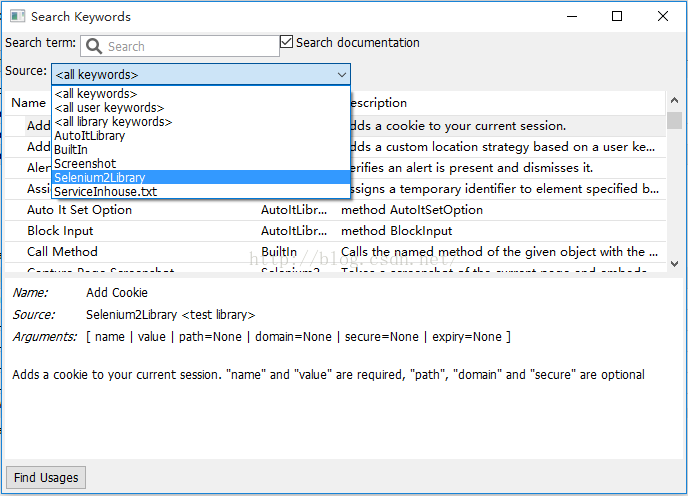Click AutoItLibr... source cell of Block Input
Screen dimensions: 688x496
point(294,231)
